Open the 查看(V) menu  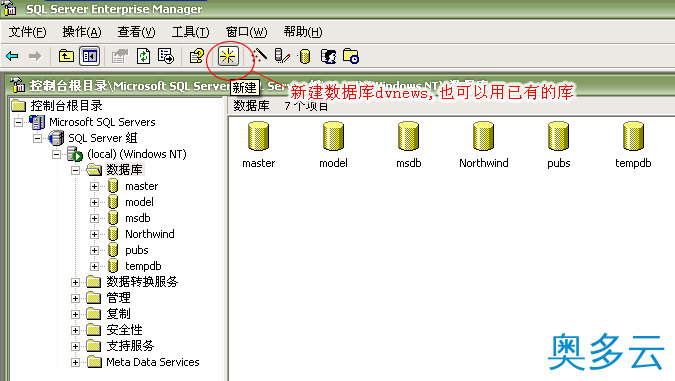(x=136, y=32)
